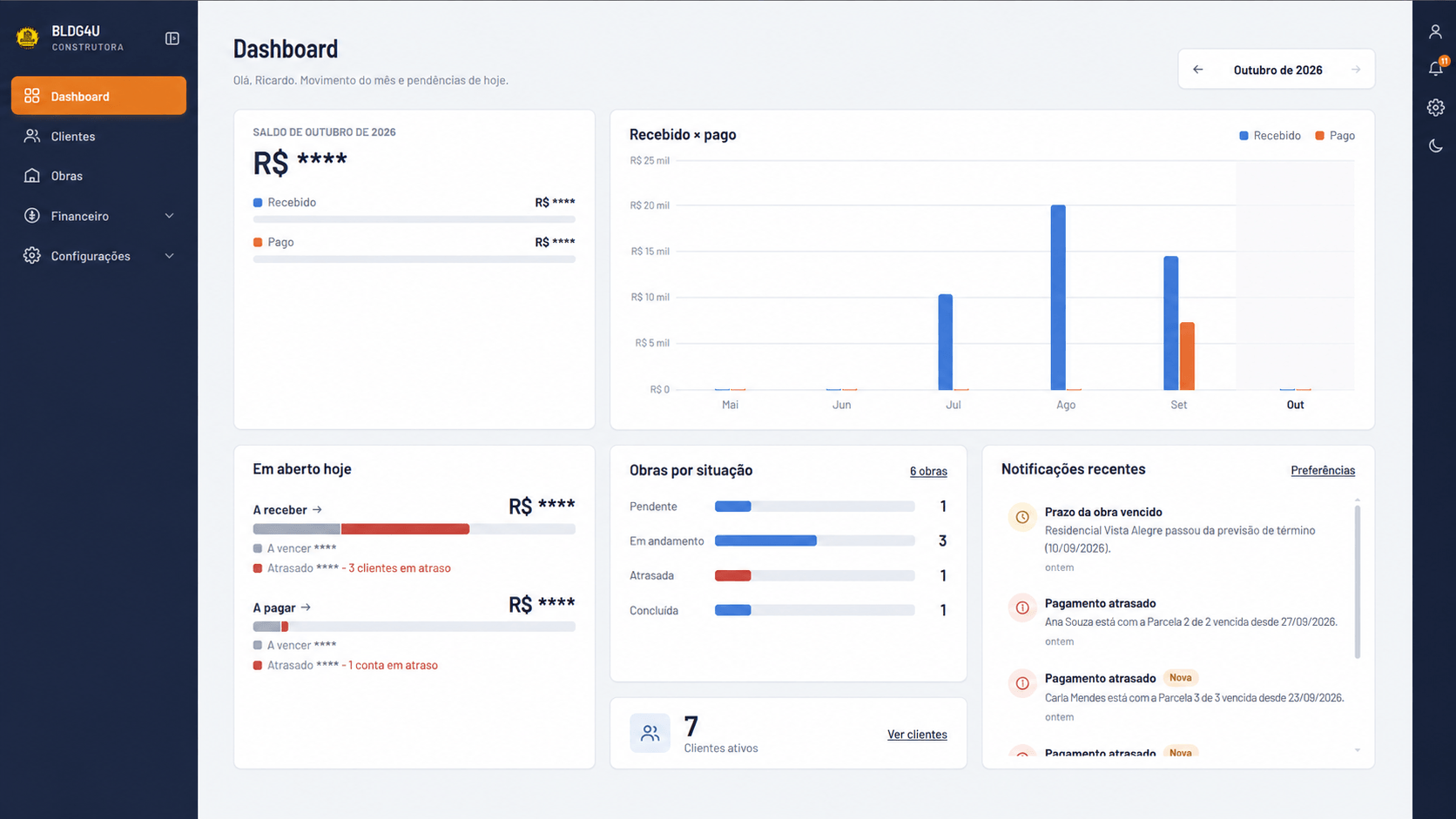
Task: Go to the Clientes page
Action: pyautogui.click(x=98, y=136)
